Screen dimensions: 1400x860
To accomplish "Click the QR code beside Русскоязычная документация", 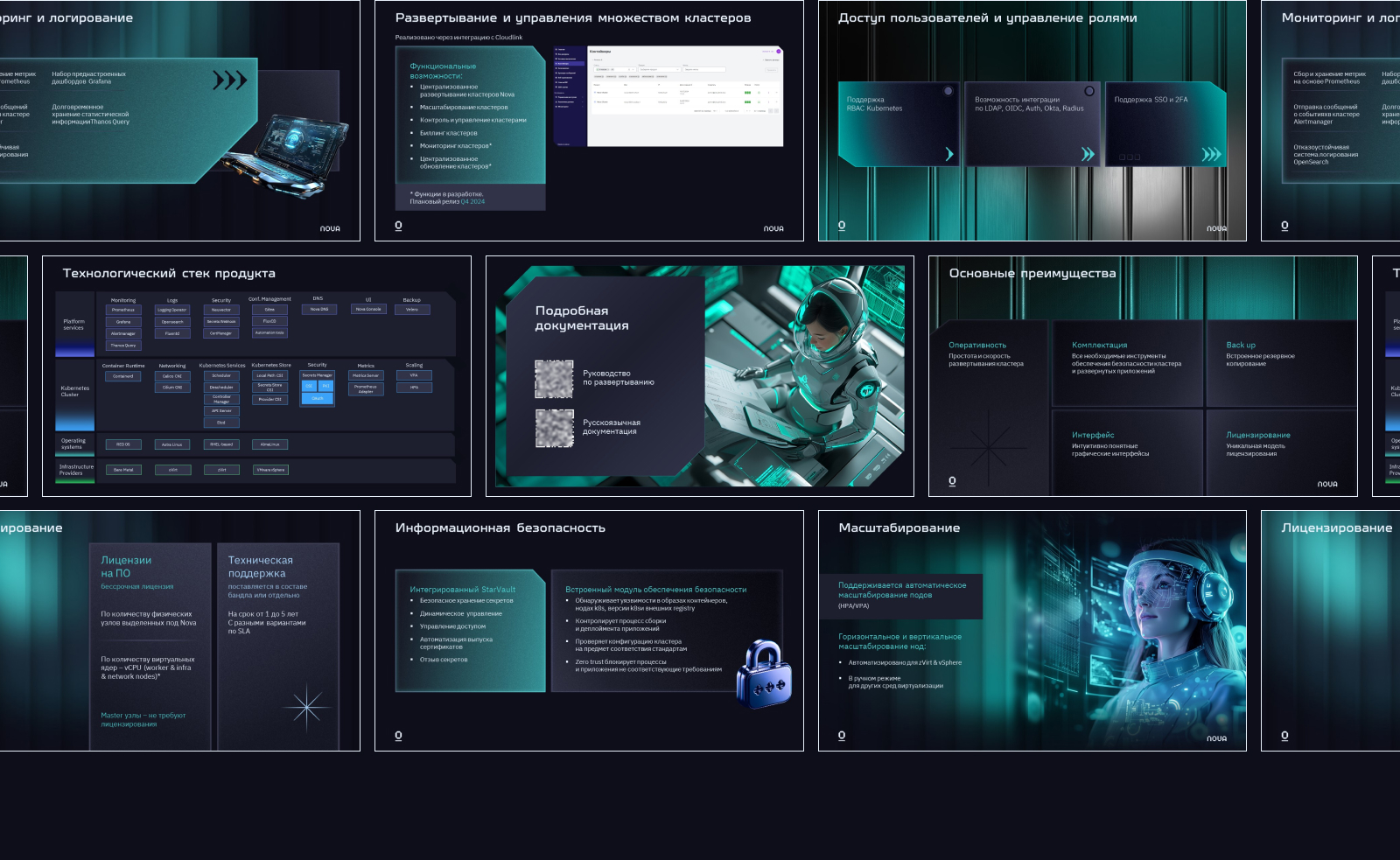I will [x=554, y=428].
